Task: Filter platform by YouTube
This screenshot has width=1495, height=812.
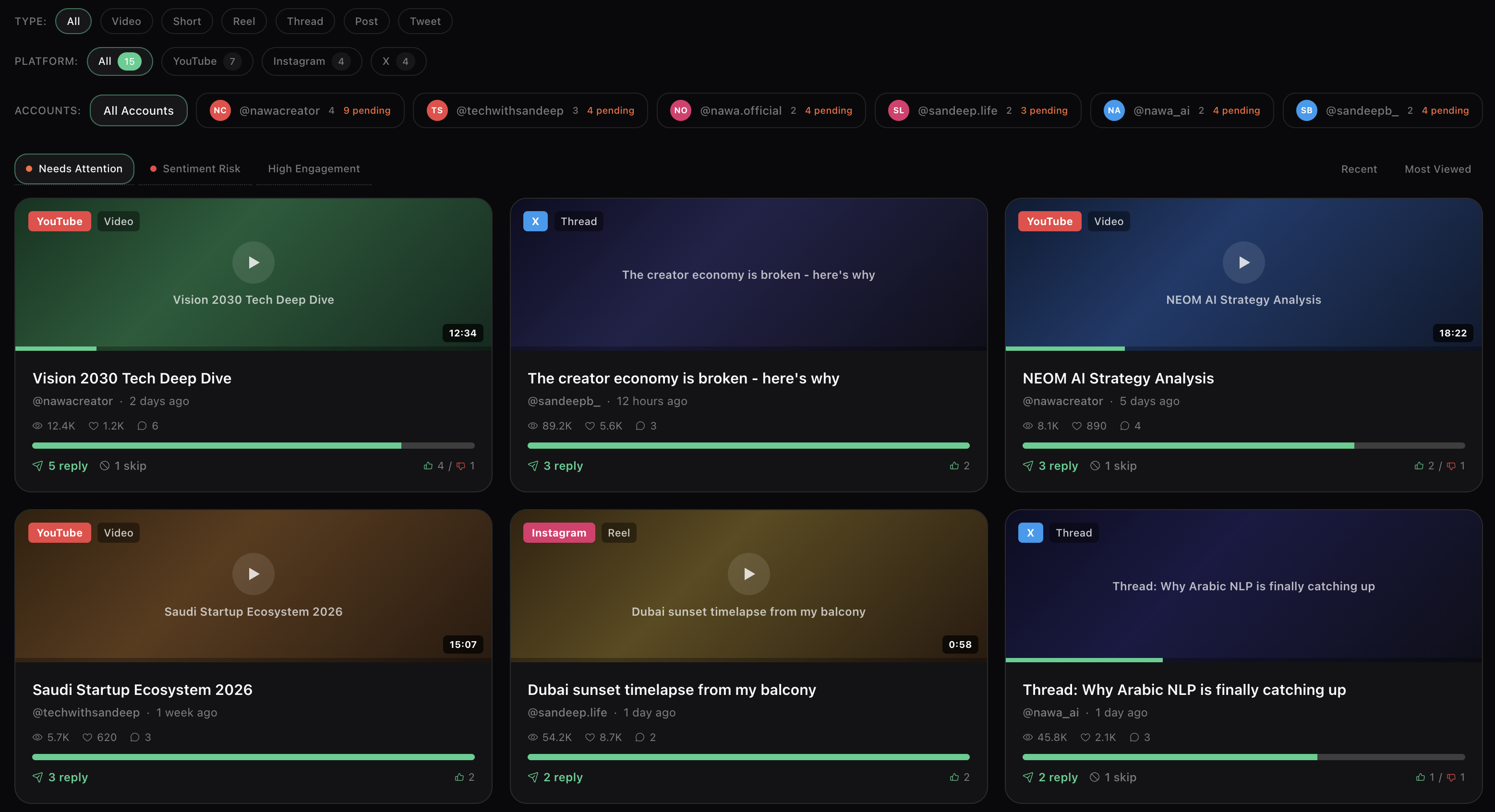Action: click(x=207, y=61)
